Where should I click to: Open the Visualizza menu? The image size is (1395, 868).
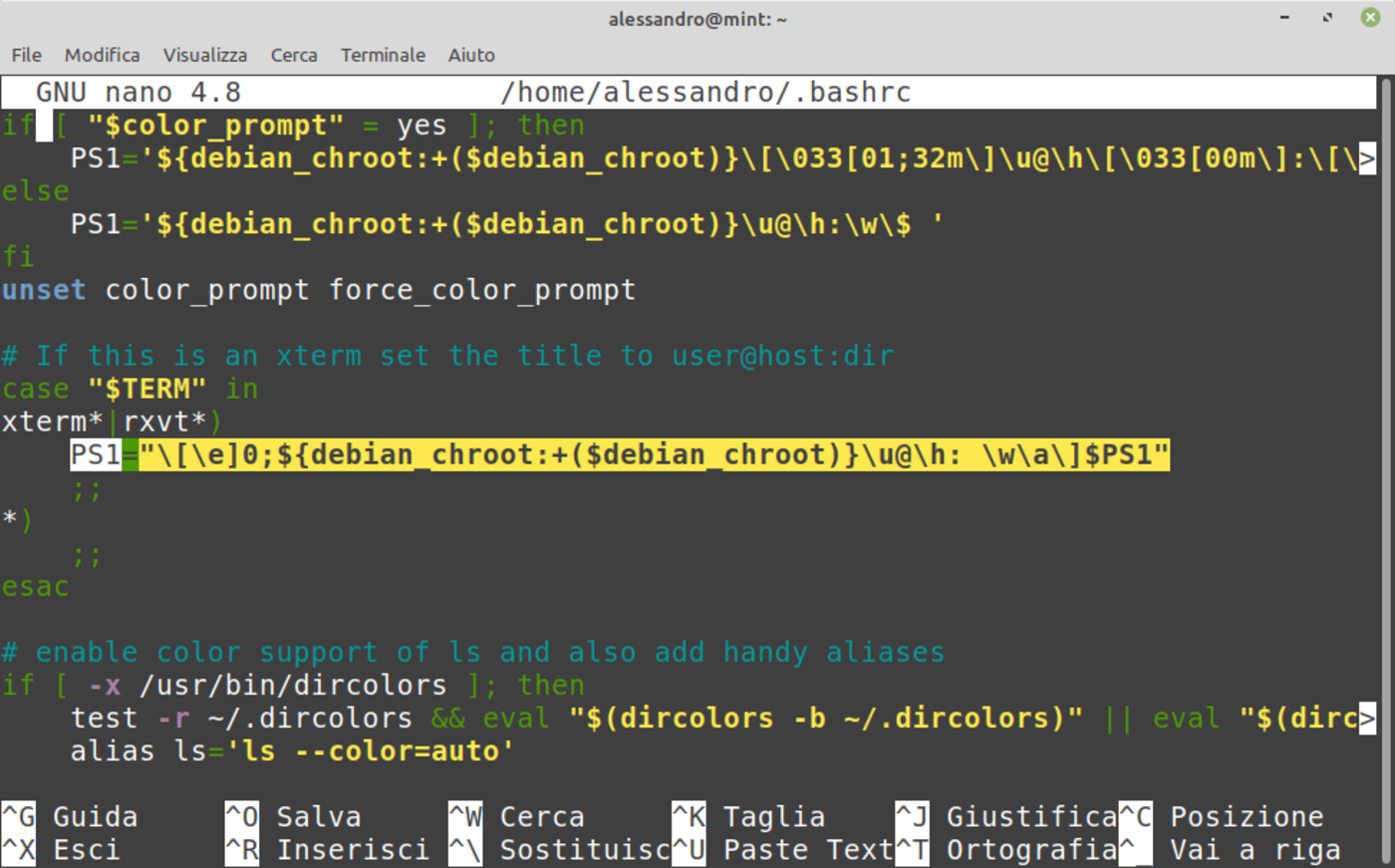pos(204,55)
